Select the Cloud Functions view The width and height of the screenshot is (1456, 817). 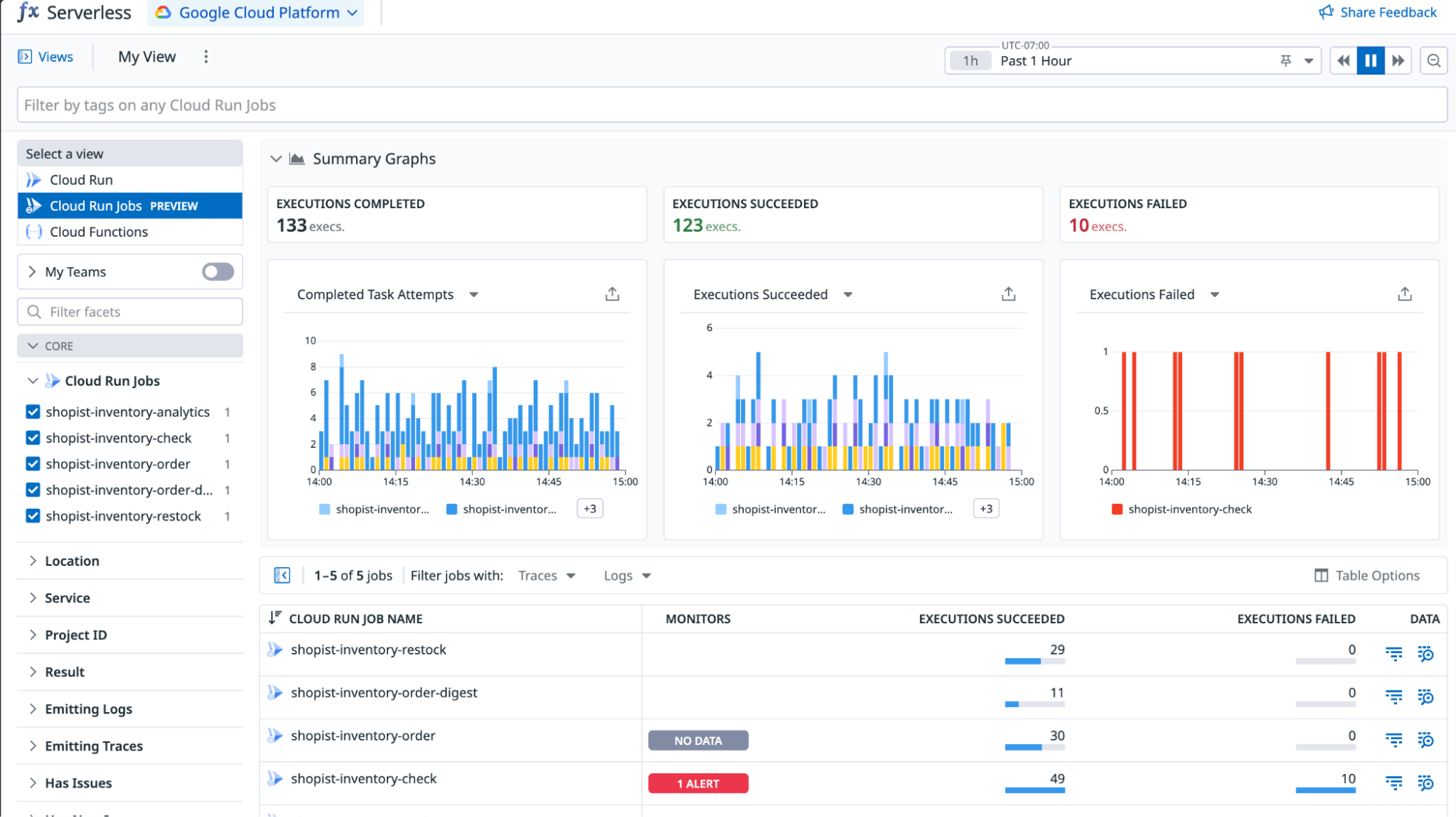tap(130, 232)
